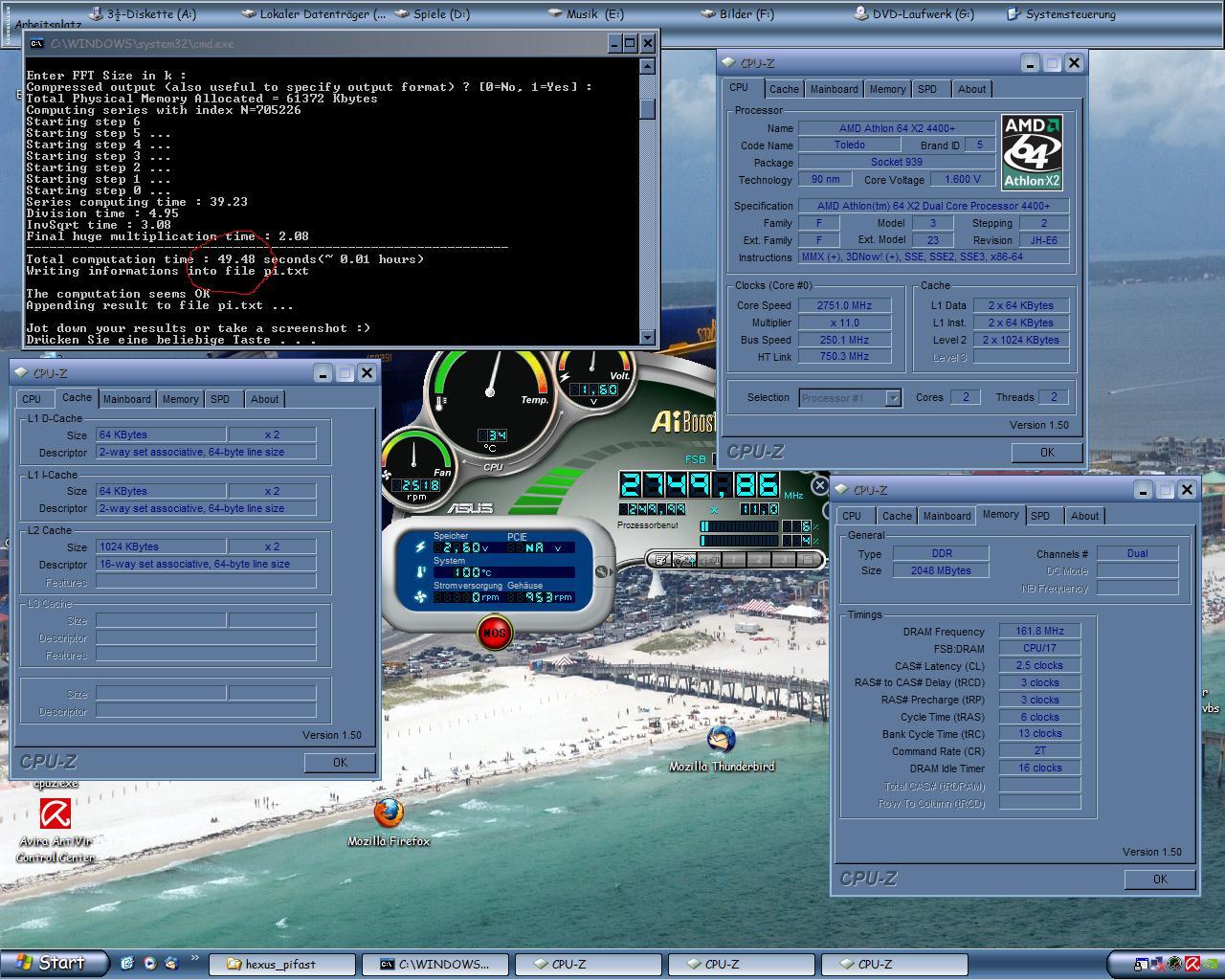Click the media player quick launch icon
1225x980 pixels.
point(149,964)
